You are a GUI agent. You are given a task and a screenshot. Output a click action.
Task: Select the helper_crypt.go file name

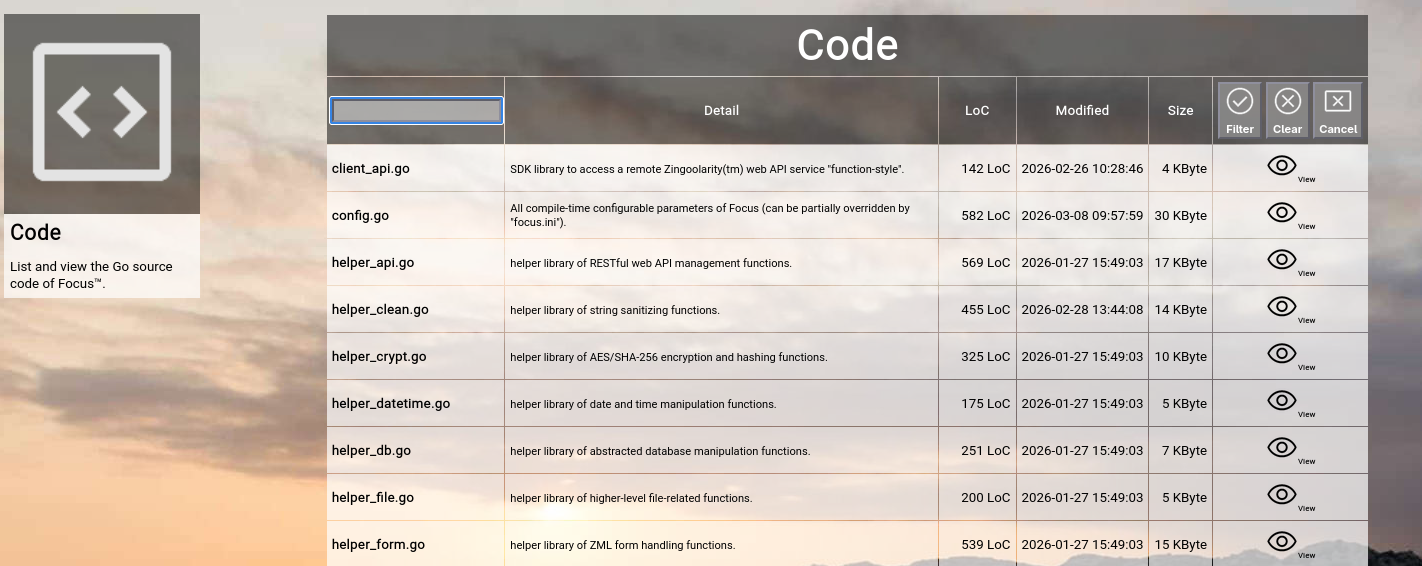[x=379, y=357]
